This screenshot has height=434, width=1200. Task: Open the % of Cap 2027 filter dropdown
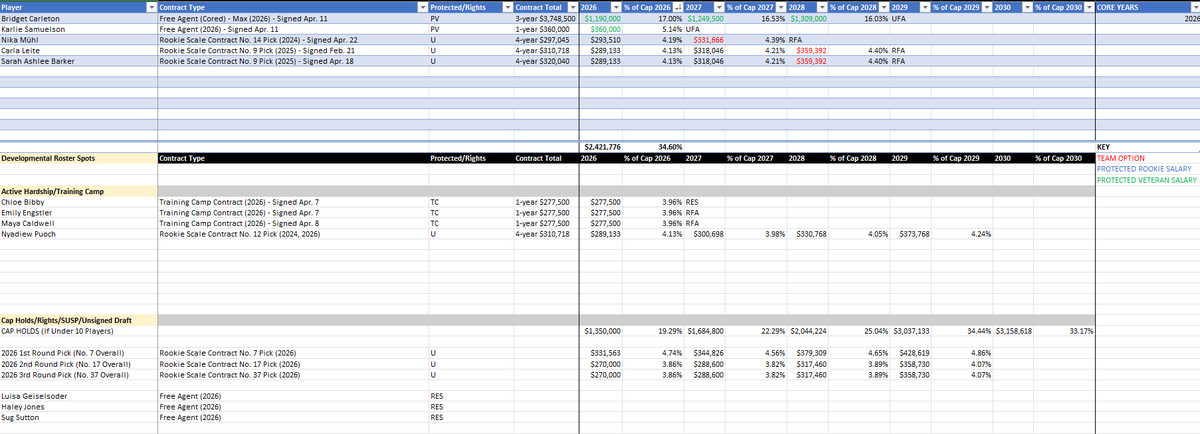(x=781, y=7)
